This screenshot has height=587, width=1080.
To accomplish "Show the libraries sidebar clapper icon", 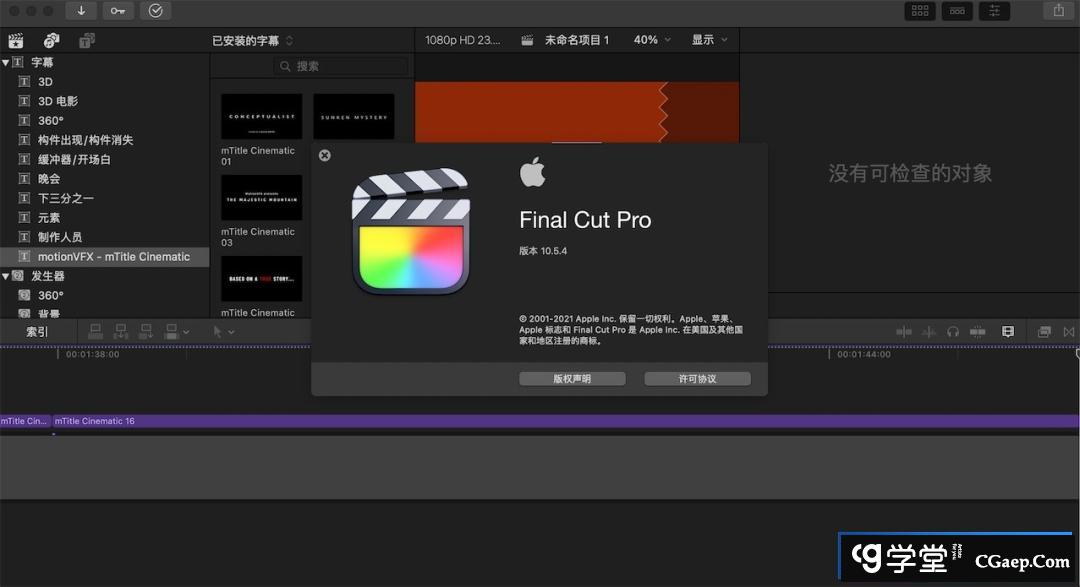I will tap(16, 40).
